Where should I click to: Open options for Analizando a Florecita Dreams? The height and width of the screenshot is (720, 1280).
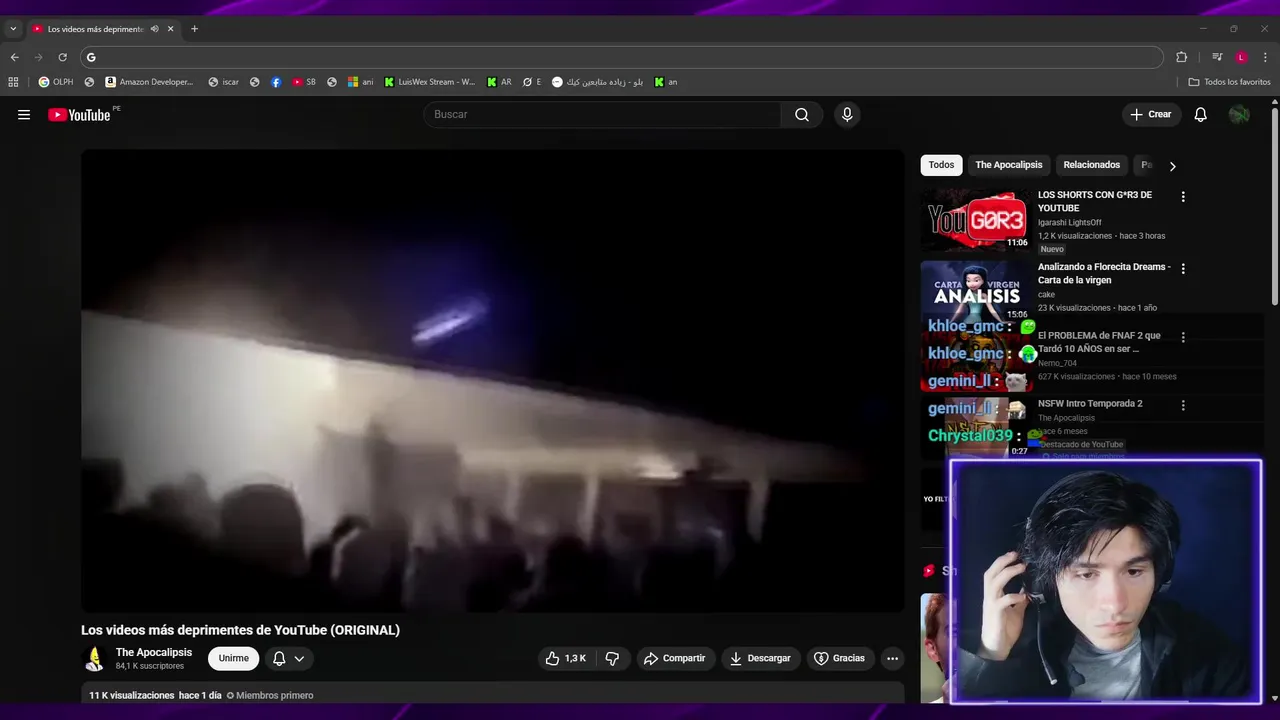pos(1183,269)
